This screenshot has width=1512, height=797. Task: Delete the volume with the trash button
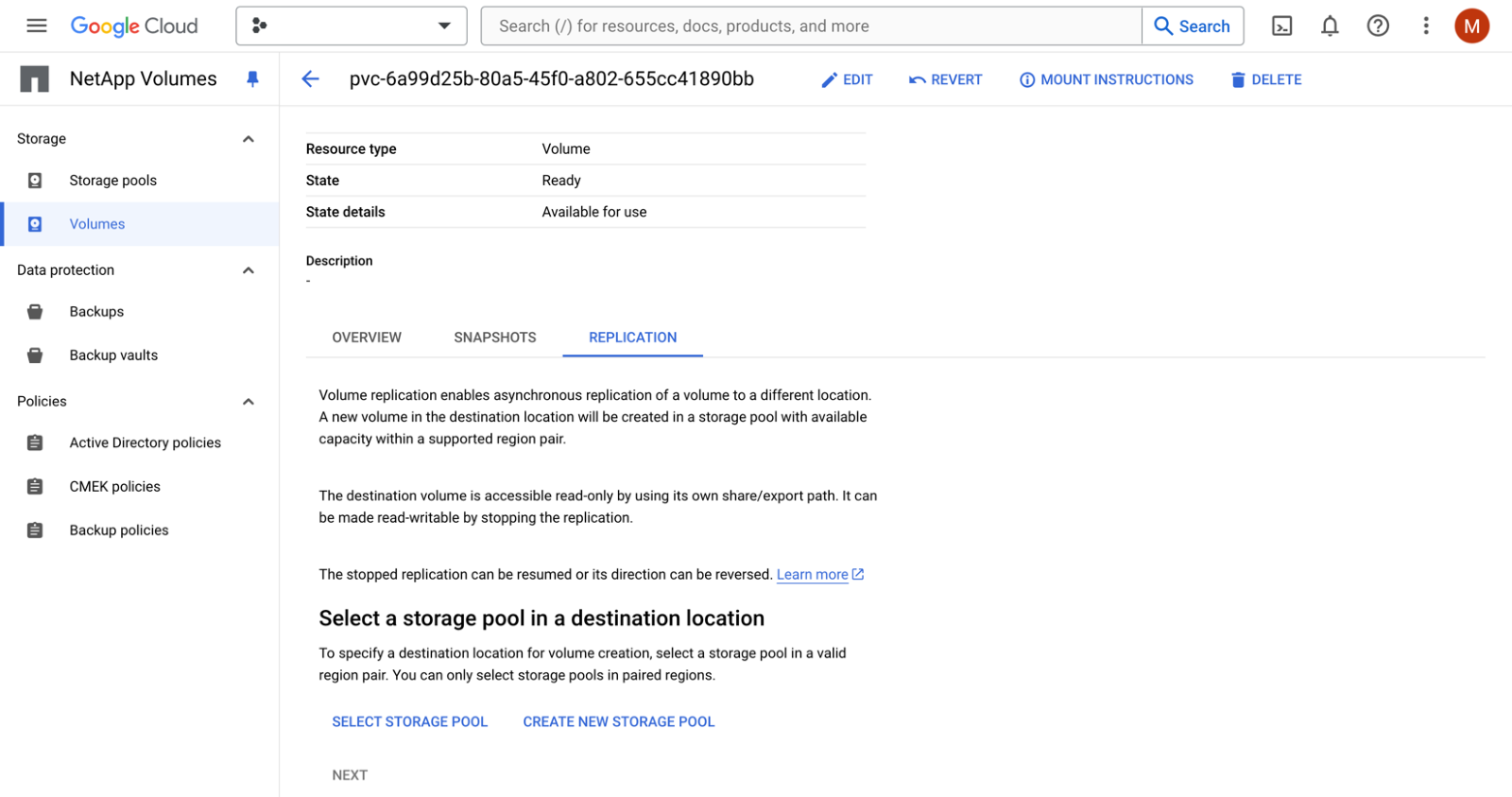[x=1265, y=80]
